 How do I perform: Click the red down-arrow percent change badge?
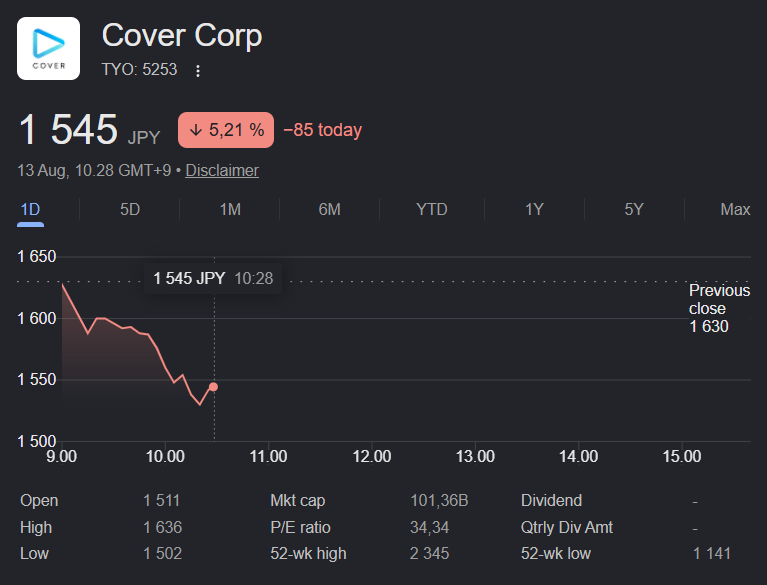(x=226, y=130)
